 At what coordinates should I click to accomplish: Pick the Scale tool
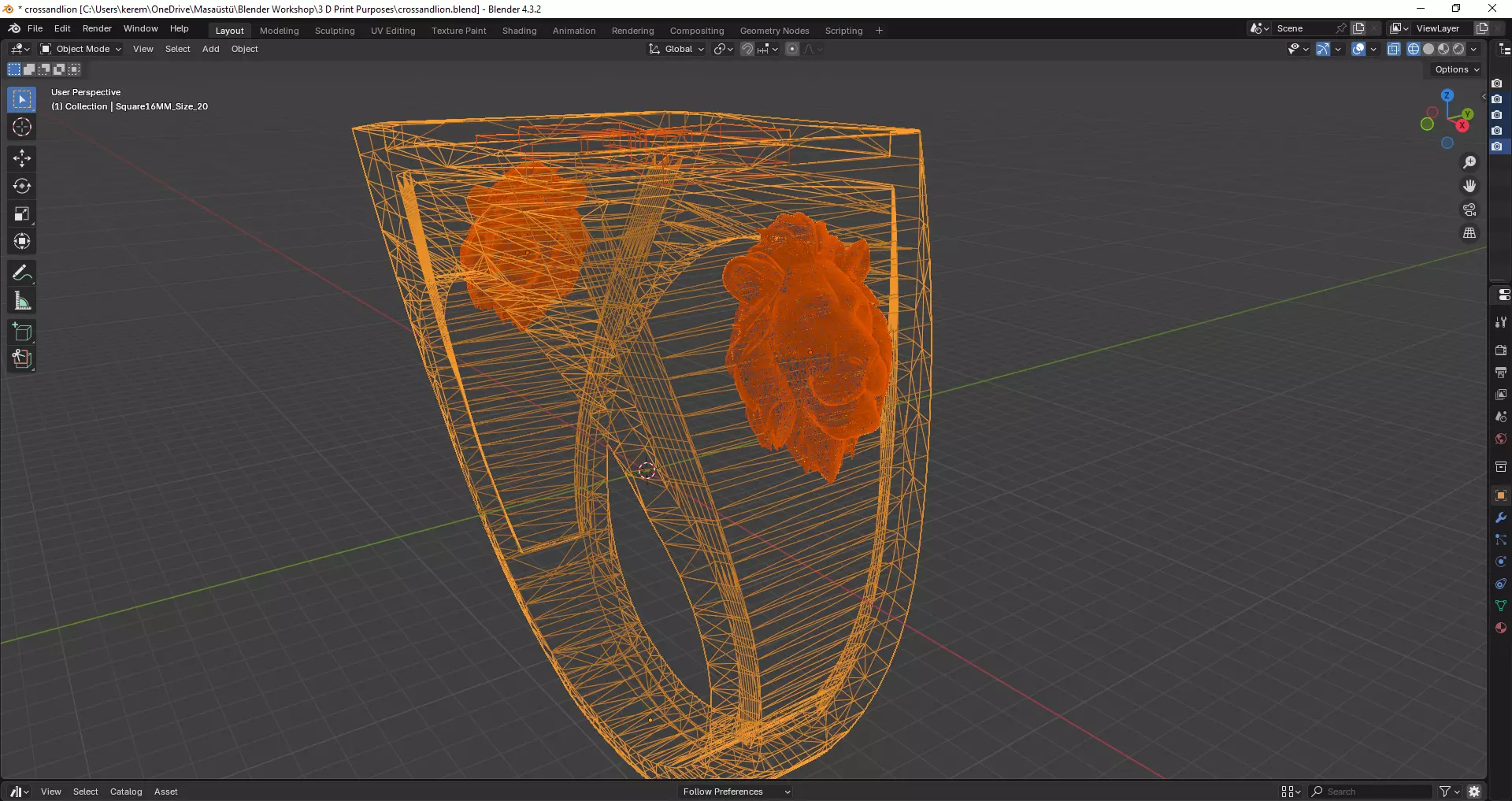tap(22, 213)
